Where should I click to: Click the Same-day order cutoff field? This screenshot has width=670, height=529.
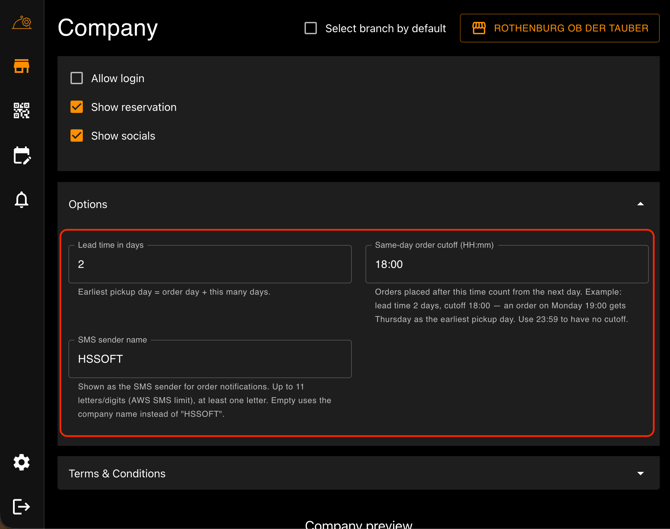tap(507, 264)
